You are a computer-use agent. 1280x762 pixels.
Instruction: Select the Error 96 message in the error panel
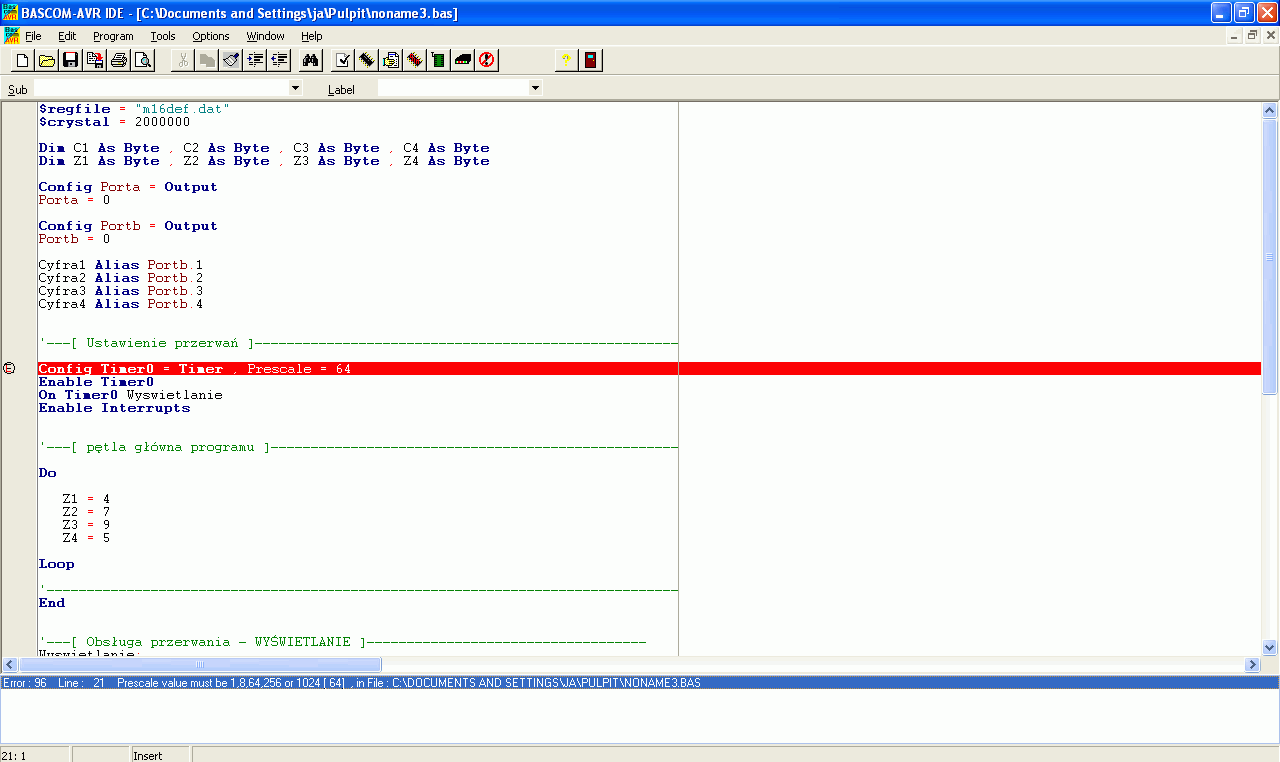tap(640, 683)
